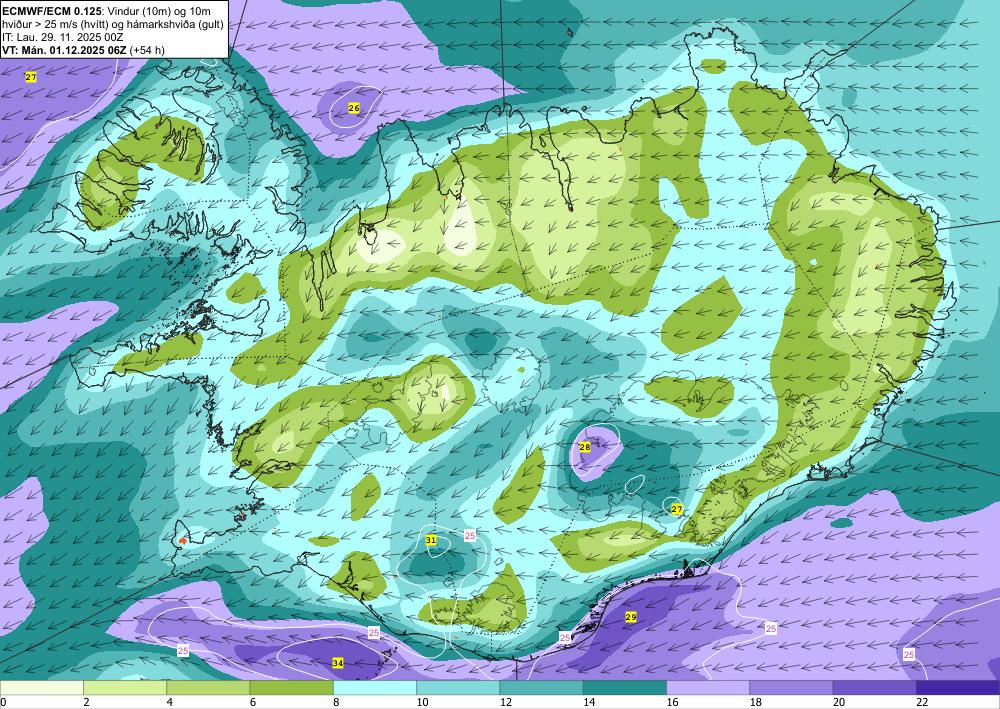Click the 8–10 m/s light cyan legend swatch
This screenshot has height=709, width=1000.
[375, 688]
